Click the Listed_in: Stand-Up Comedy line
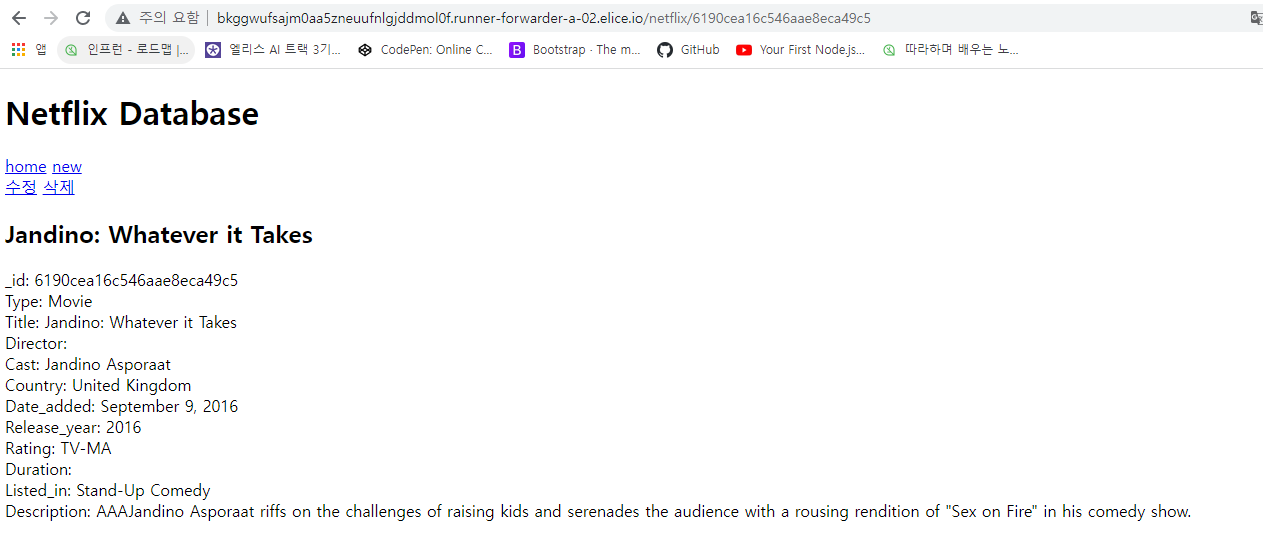This screenshot has width=1263, height=540. [x=108, y=491]
